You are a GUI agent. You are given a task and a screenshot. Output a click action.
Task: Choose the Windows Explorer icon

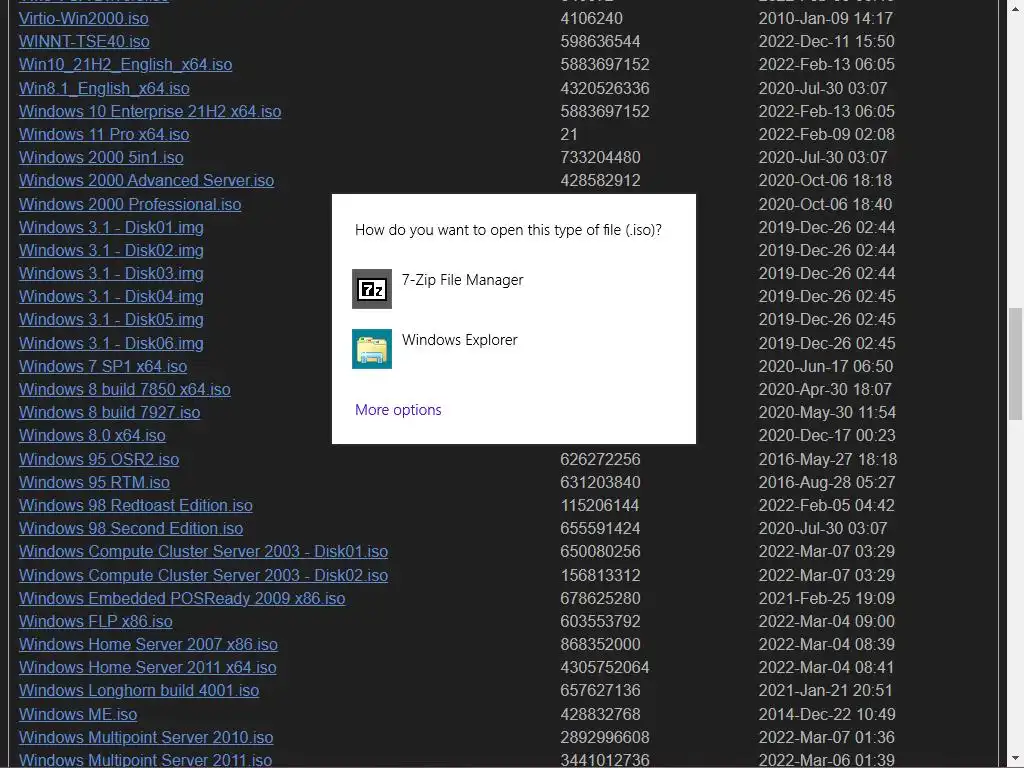click(372, 349)
